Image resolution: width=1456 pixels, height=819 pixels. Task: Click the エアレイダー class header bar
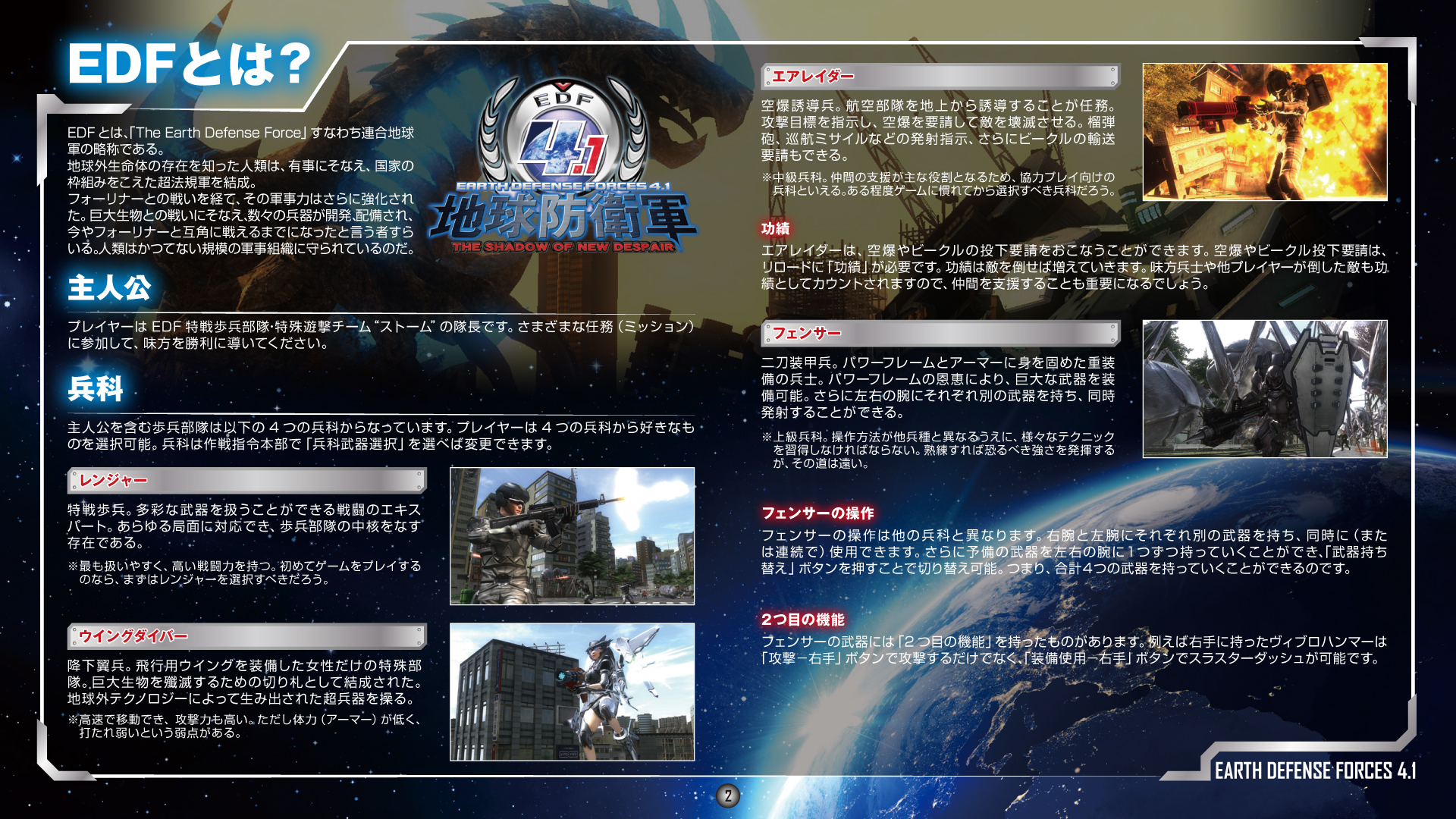point(940,76)
